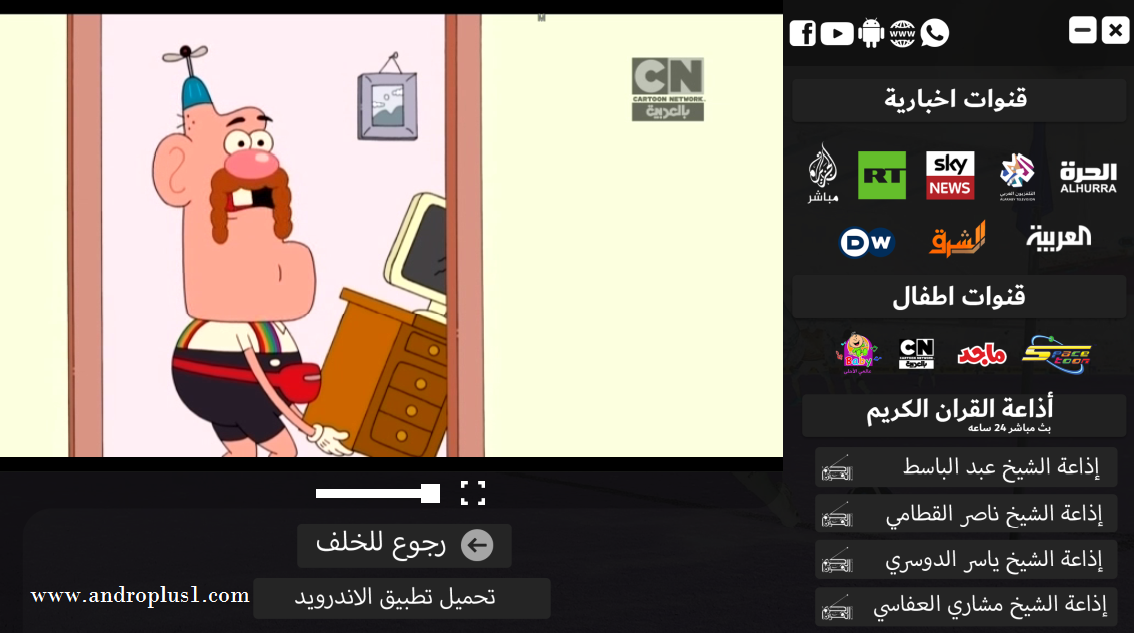1137x638 pixels.
Task: Select the Spacetoon kids channel logo
Action: pyautogui.click(x=1057, y=354)
